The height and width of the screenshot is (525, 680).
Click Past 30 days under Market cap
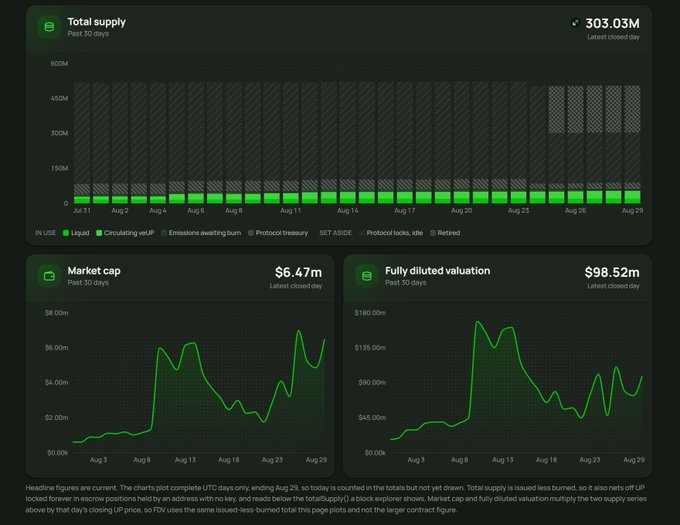point(88,282)
